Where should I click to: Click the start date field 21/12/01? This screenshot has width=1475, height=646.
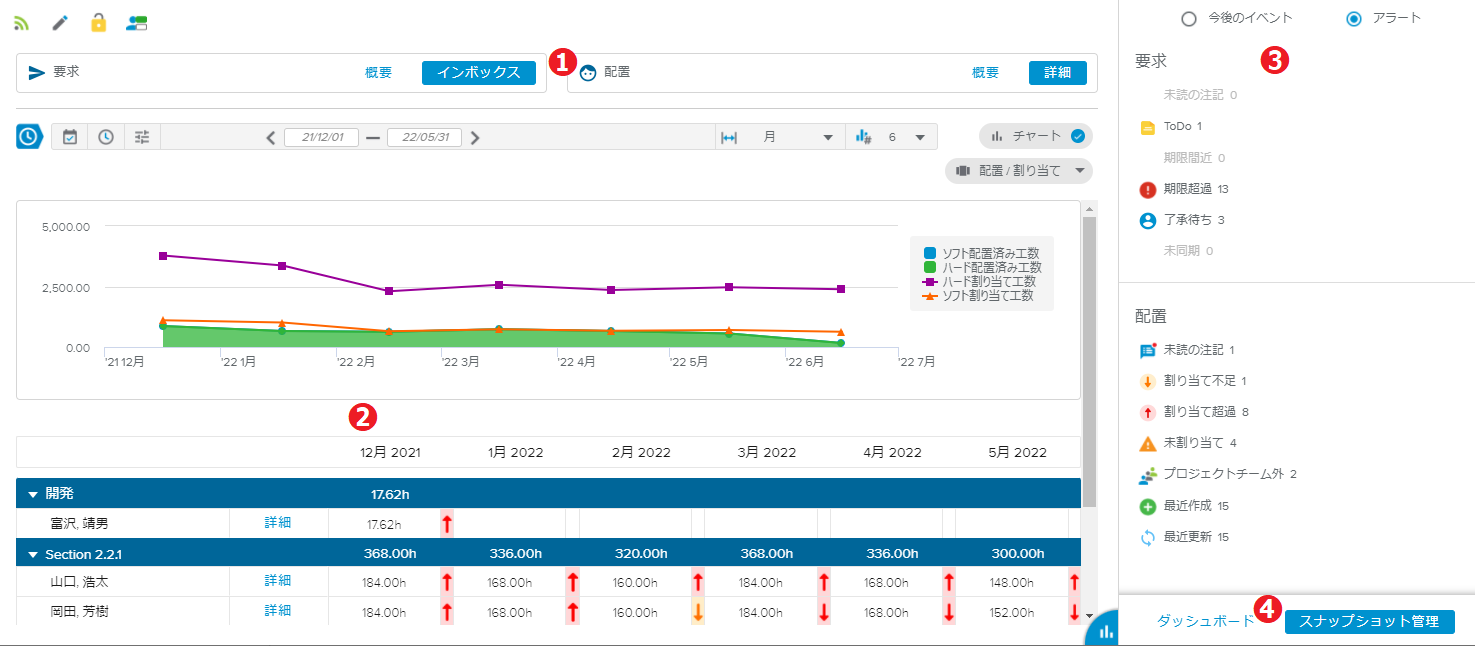pyautogui.click(x=321, y=137)
